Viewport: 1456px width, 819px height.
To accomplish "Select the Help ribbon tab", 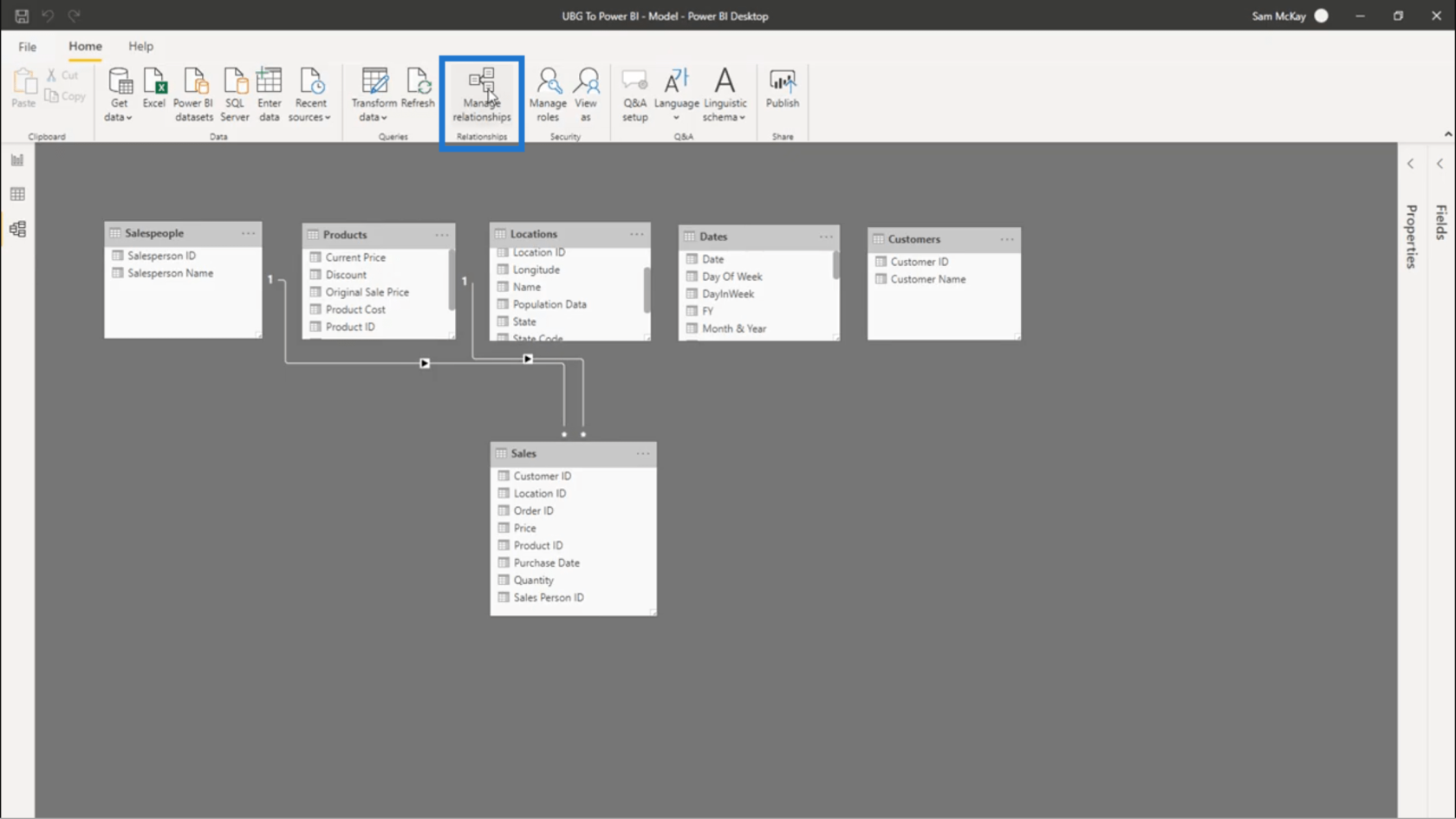I will click(141, 46).
